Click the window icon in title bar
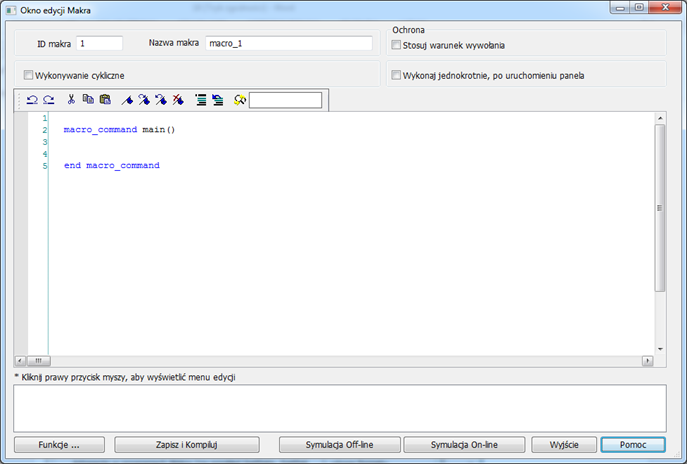This screenshot has height=464, width=687. coord(11,10)
